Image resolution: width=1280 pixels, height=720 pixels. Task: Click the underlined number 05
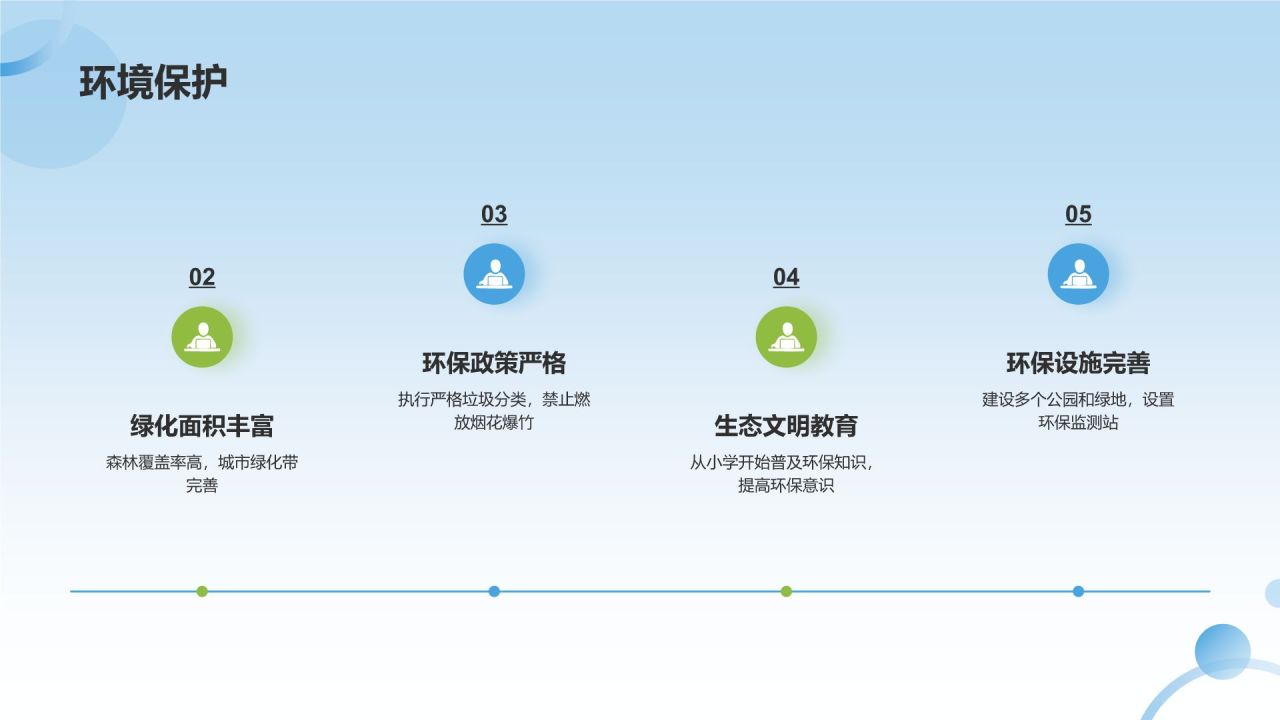(x=1078, y=214)
